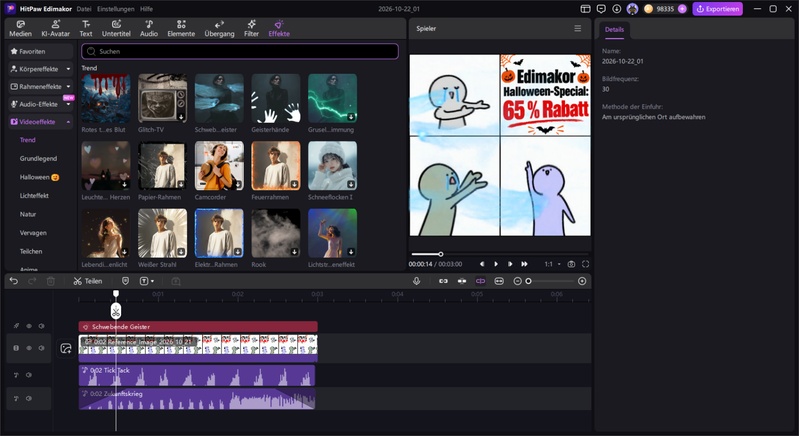
Task: Select the Schwebende Geister effect clip
Action: [198, 327]
